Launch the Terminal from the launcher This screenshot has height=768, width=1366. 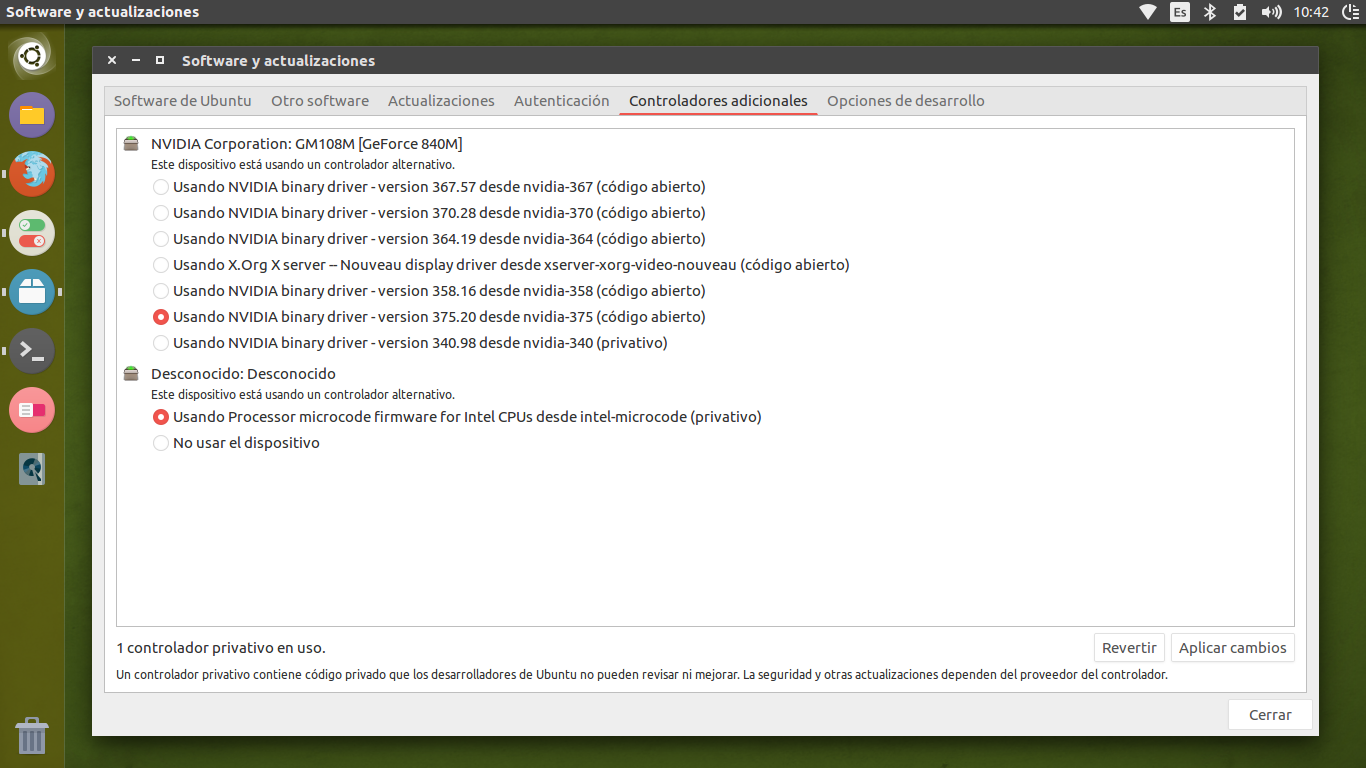(32, 350)
